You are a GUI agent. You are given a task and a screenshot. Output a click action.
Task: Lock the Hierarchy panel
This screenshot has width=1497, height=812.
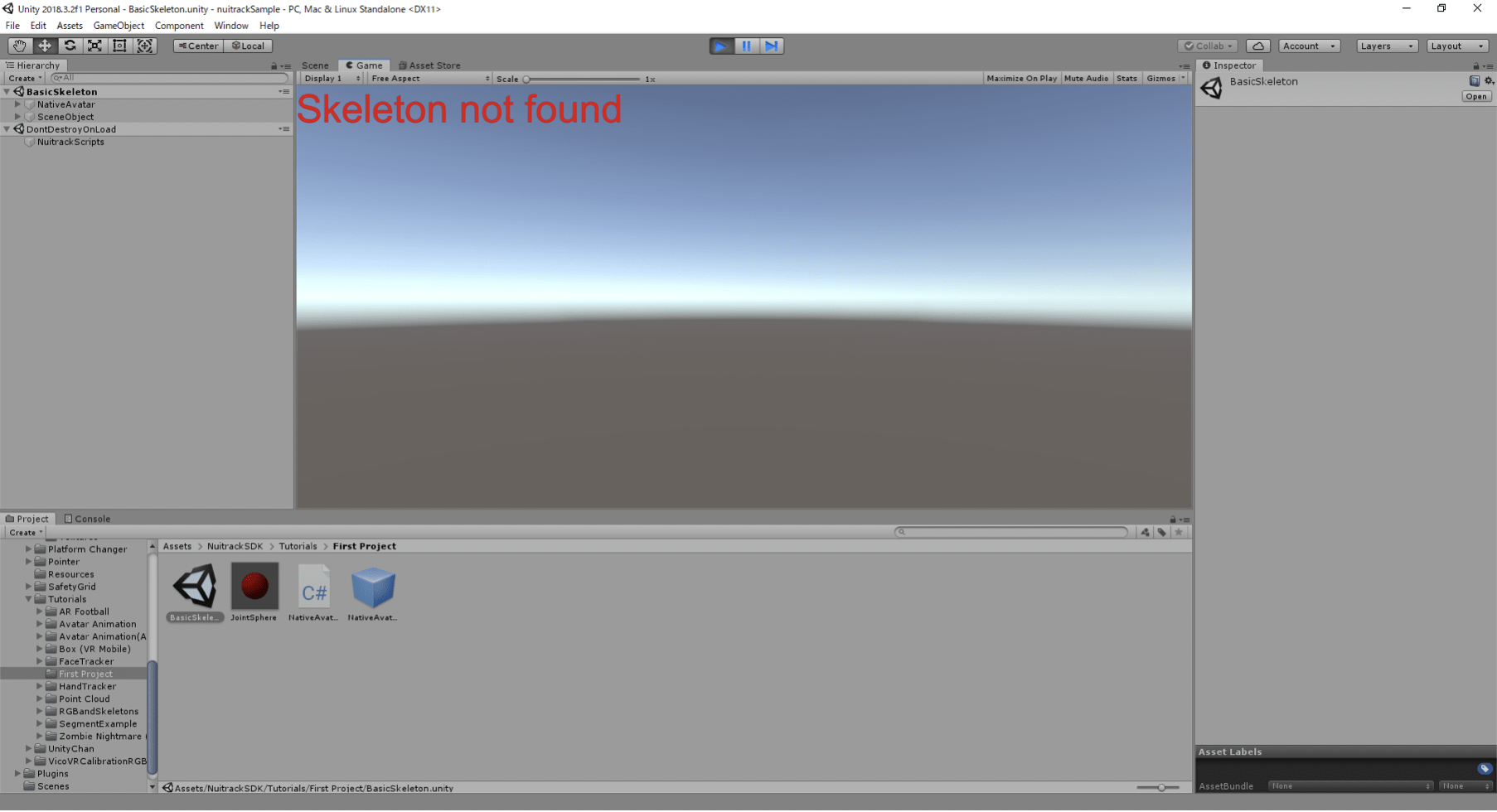pos(274,66)
